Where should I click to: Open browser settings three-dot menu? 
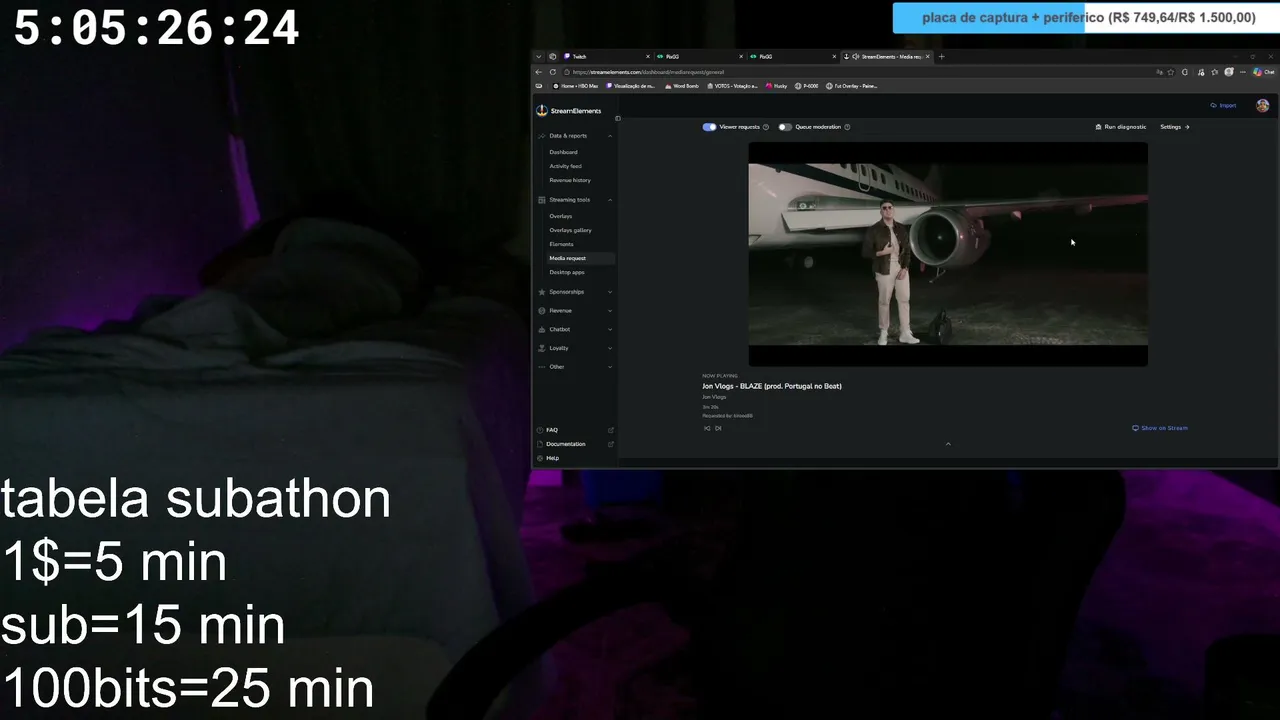pos(1243,72)
